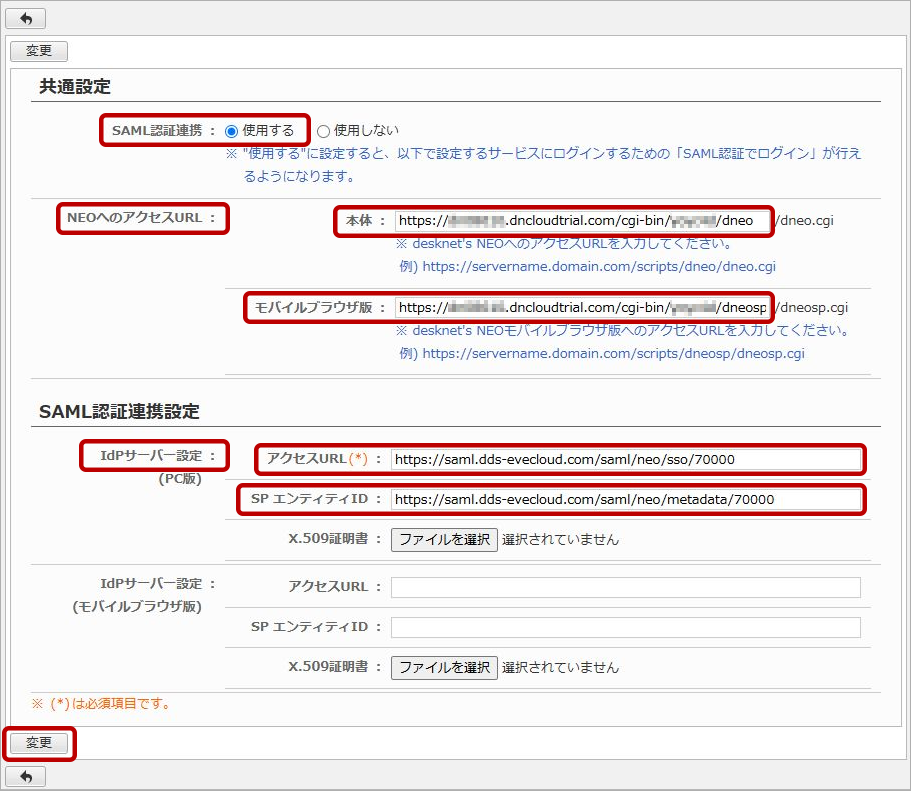Click the モバイルブラウザ版 URL input field

pyautogui.click(x=582, y=307)
